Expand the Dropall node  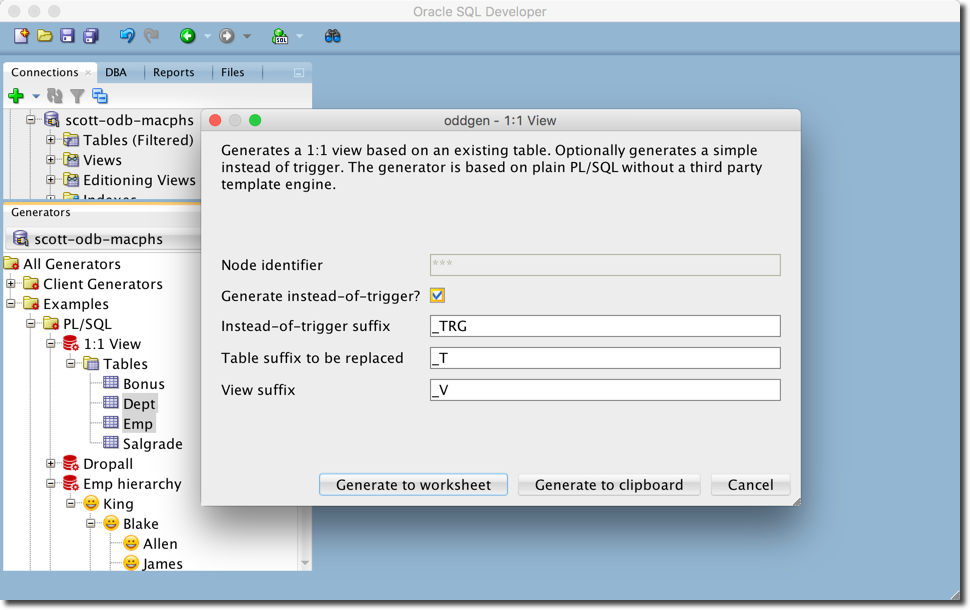51,463
